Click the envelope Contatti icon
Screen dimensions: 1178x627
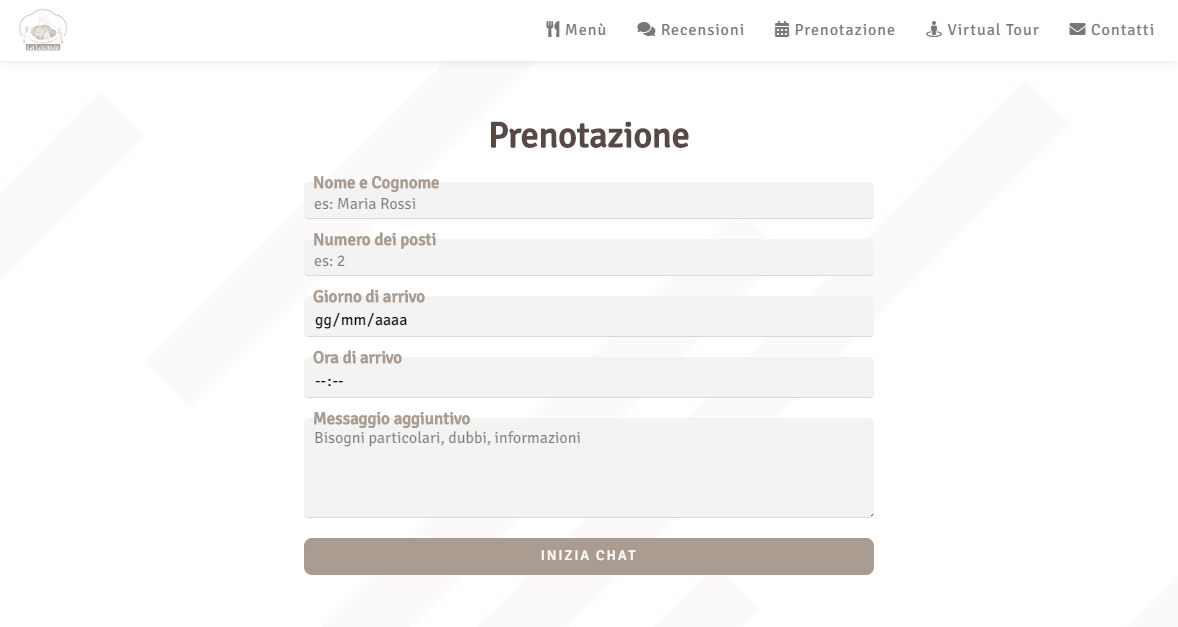click(1077, 29)
